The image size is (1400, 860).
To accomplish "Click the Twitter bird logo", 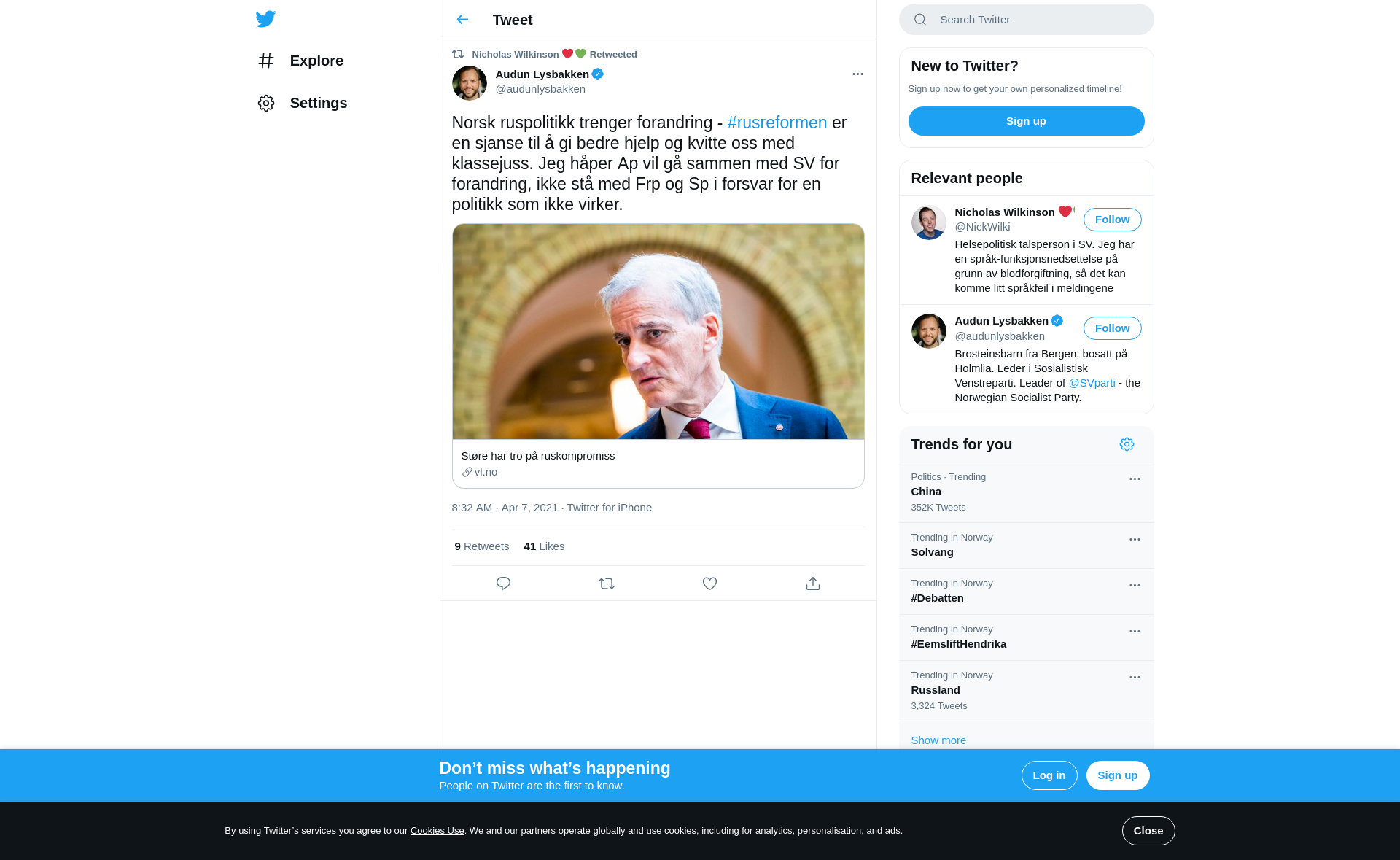I will [x=265, y=19].
